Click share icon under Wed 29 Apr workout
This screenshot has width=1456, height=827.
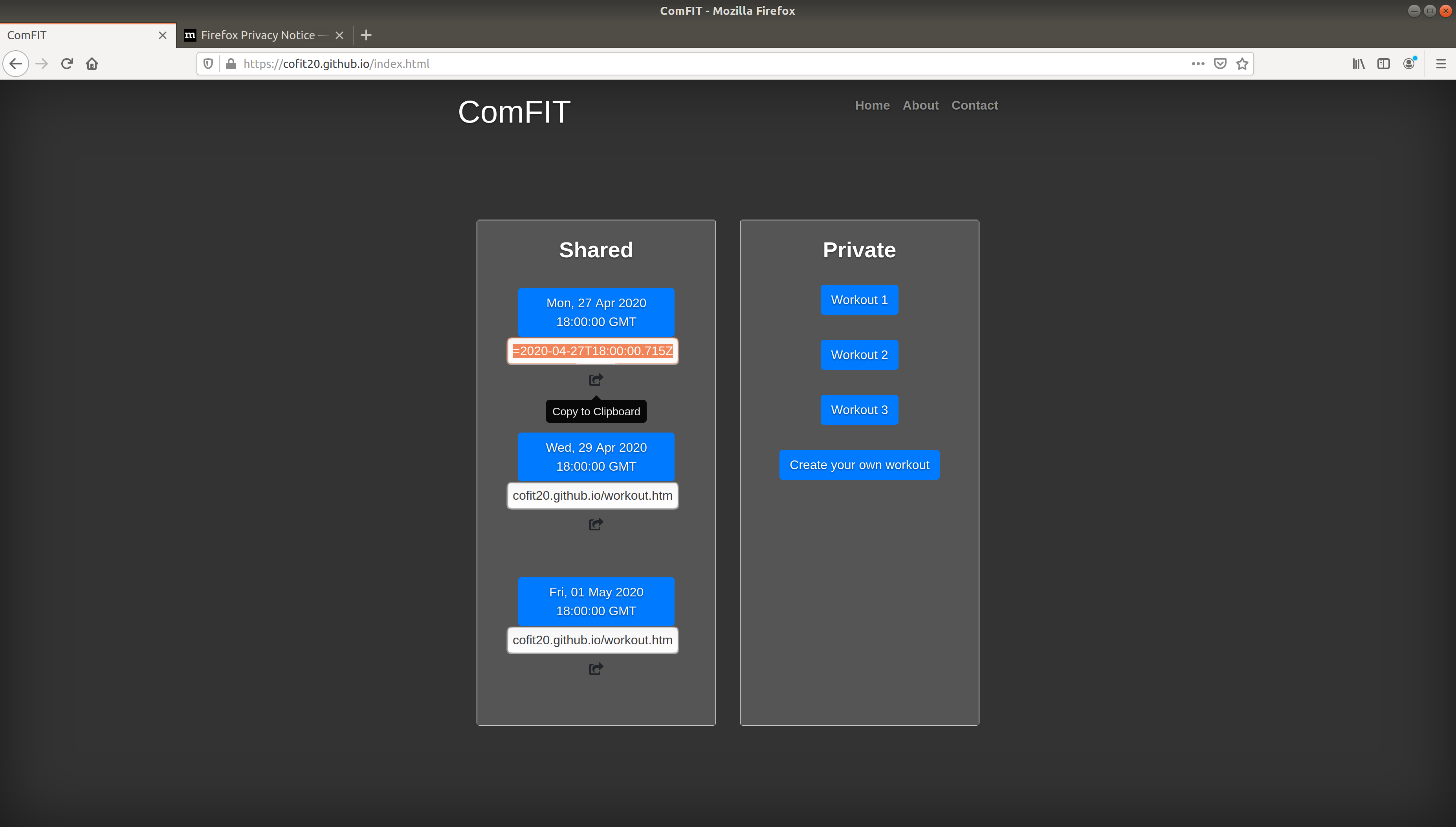(x=596, y=524)
